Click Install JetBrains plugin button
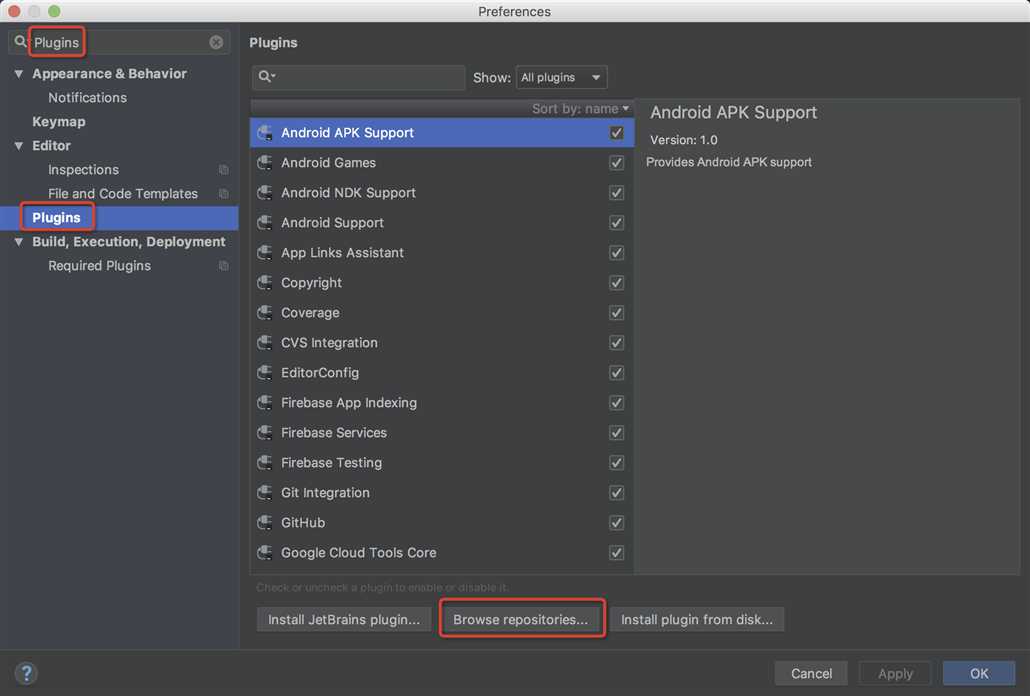 pyautogui.click(x=344, y=619)
